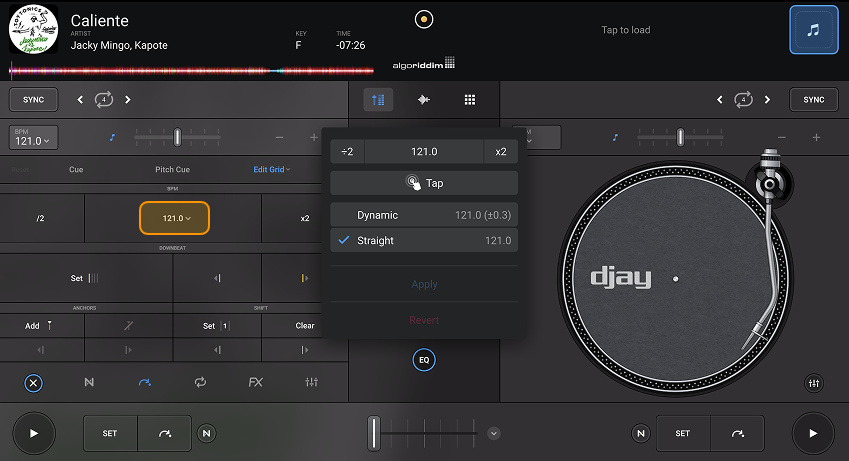Click the remove anchor icon
Image resolution: width=849 pixels, height=461 pixels.
128,326
